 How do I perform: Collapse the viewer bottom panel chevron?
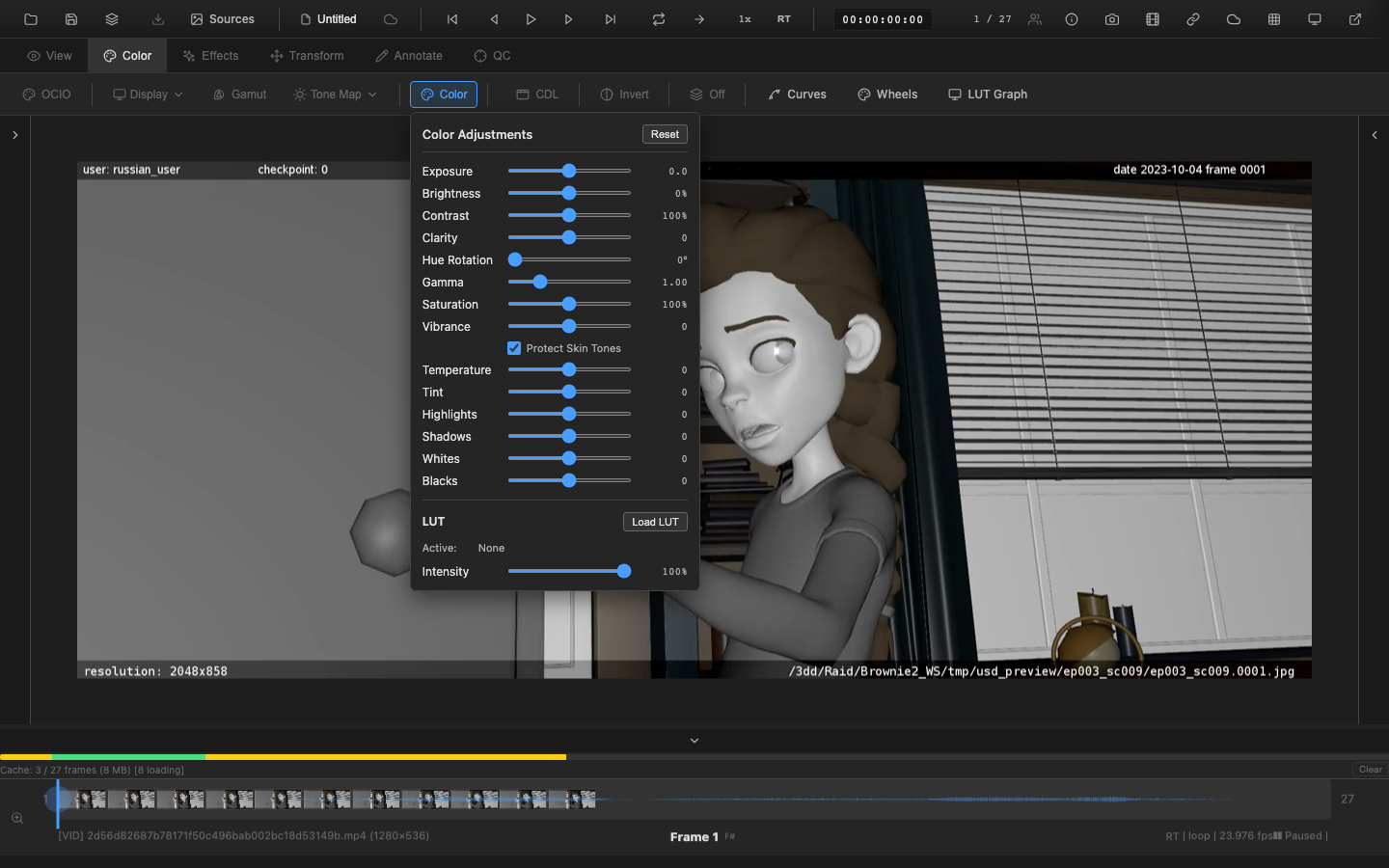694,740
